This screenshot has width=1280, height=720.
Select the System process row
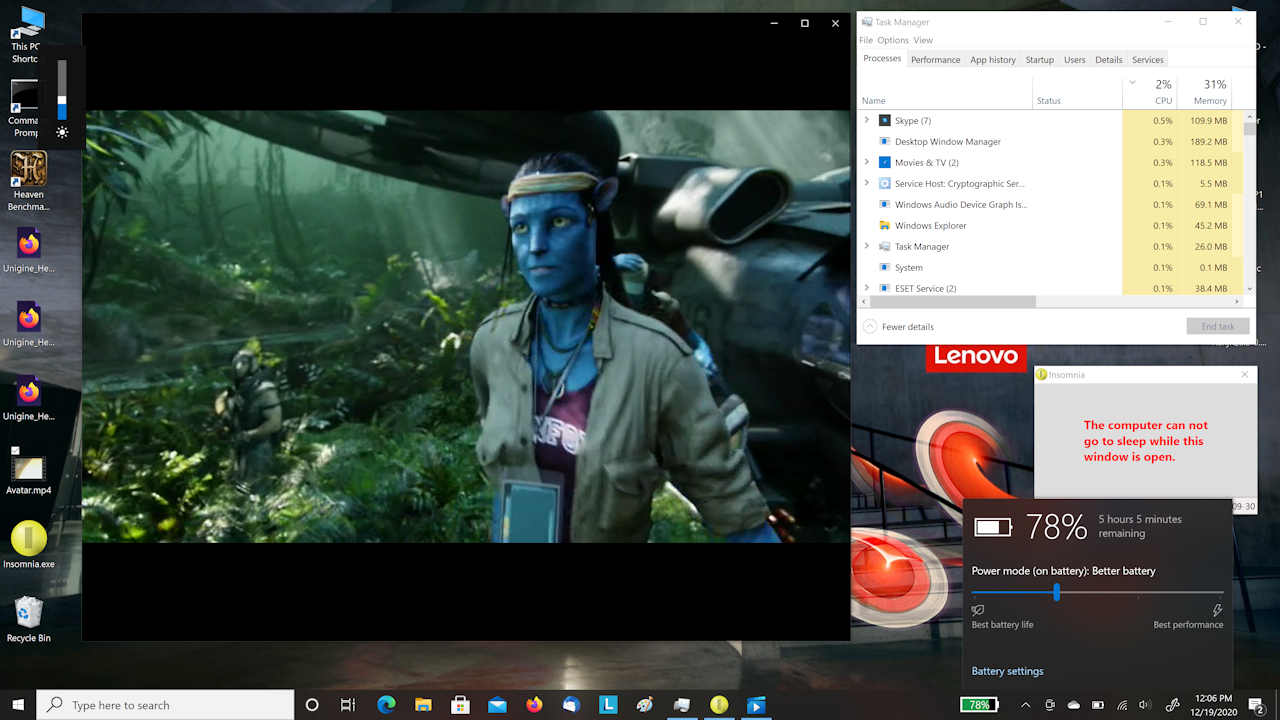(x=1050, y=267)
